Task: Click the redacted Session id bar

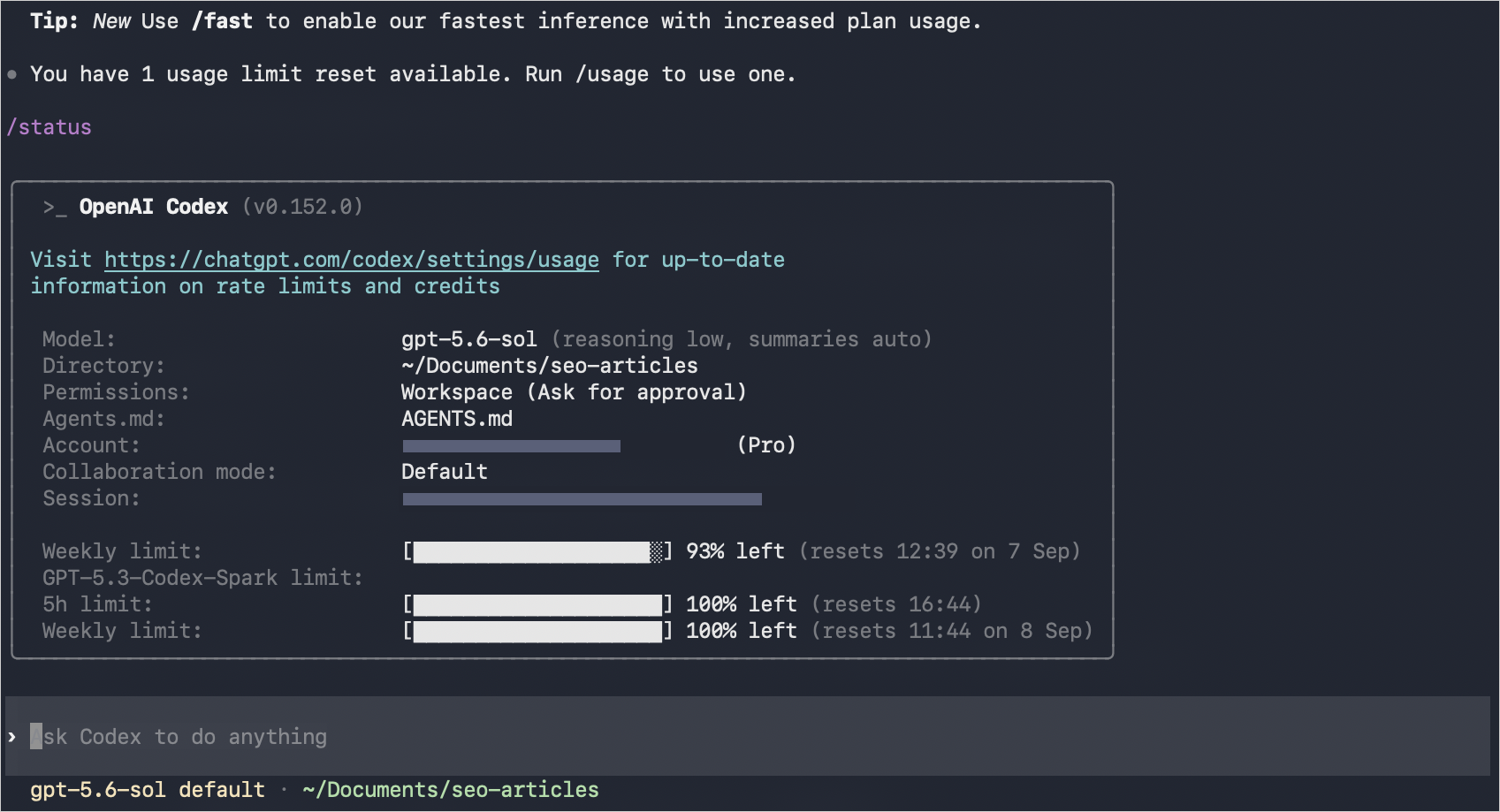Action: coord(582,499)
